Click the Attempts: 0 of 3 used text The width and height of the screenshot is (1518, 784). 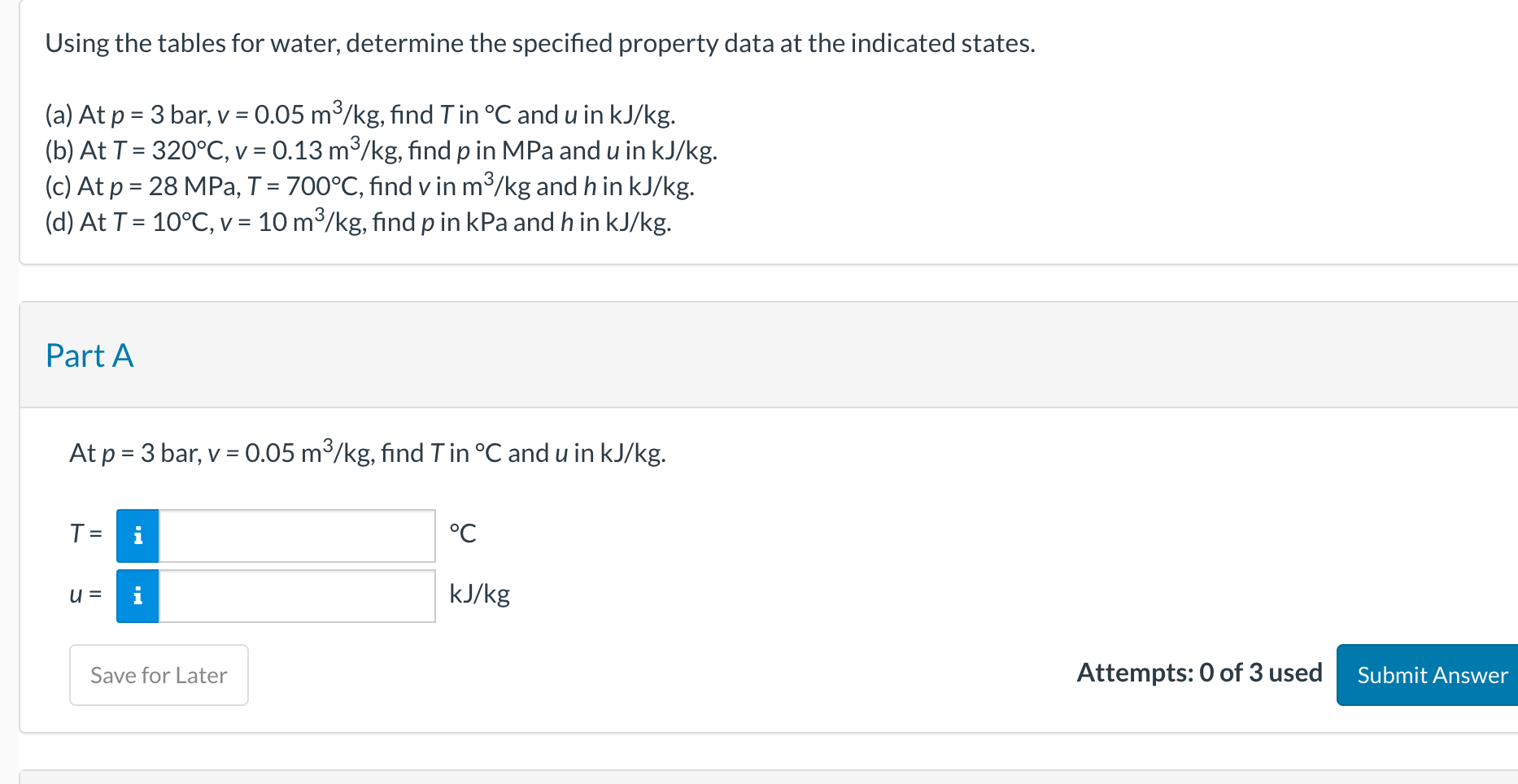[x=1200, y=673]
